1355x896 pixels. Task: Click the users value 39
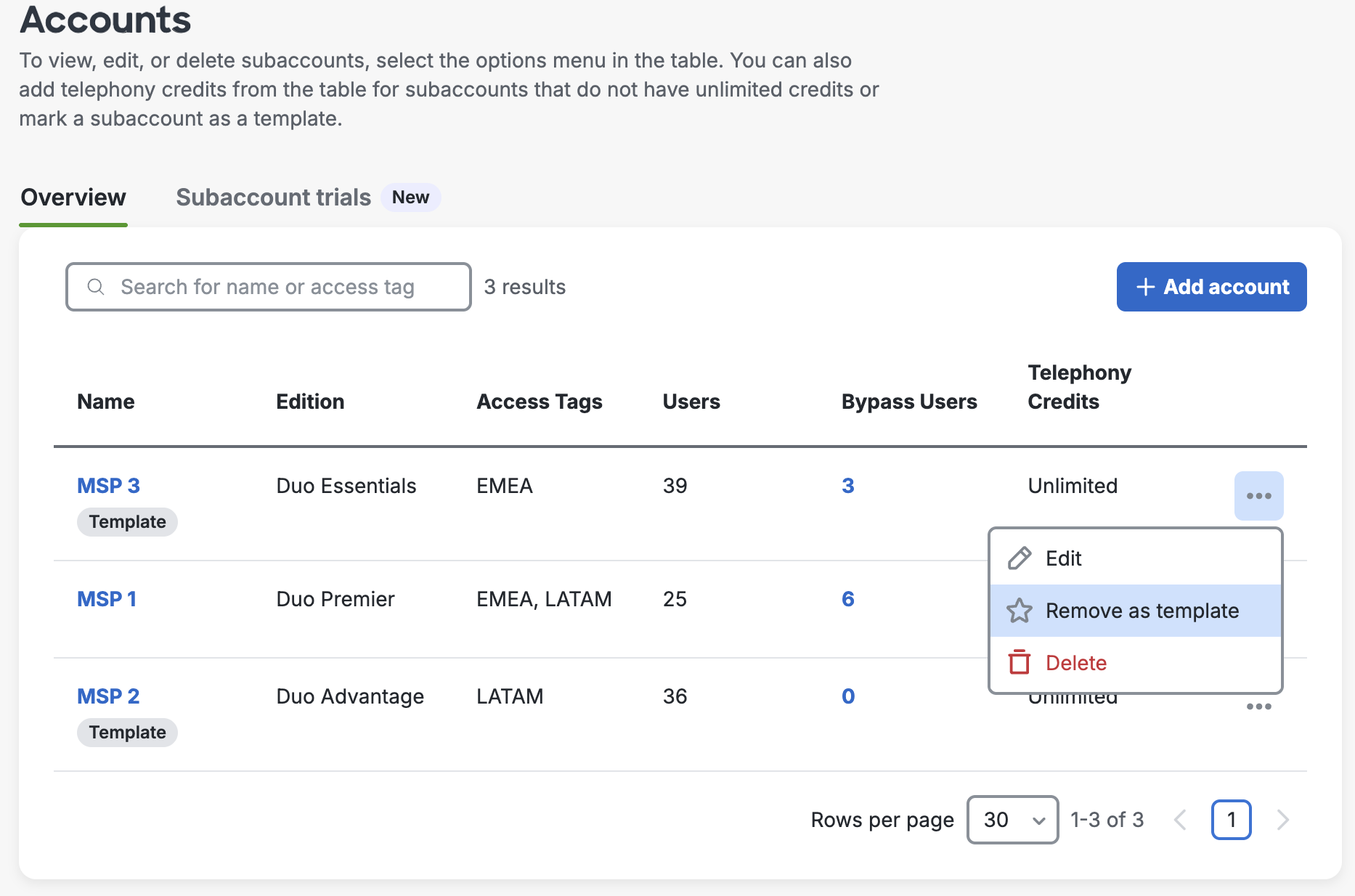[675, 486]
